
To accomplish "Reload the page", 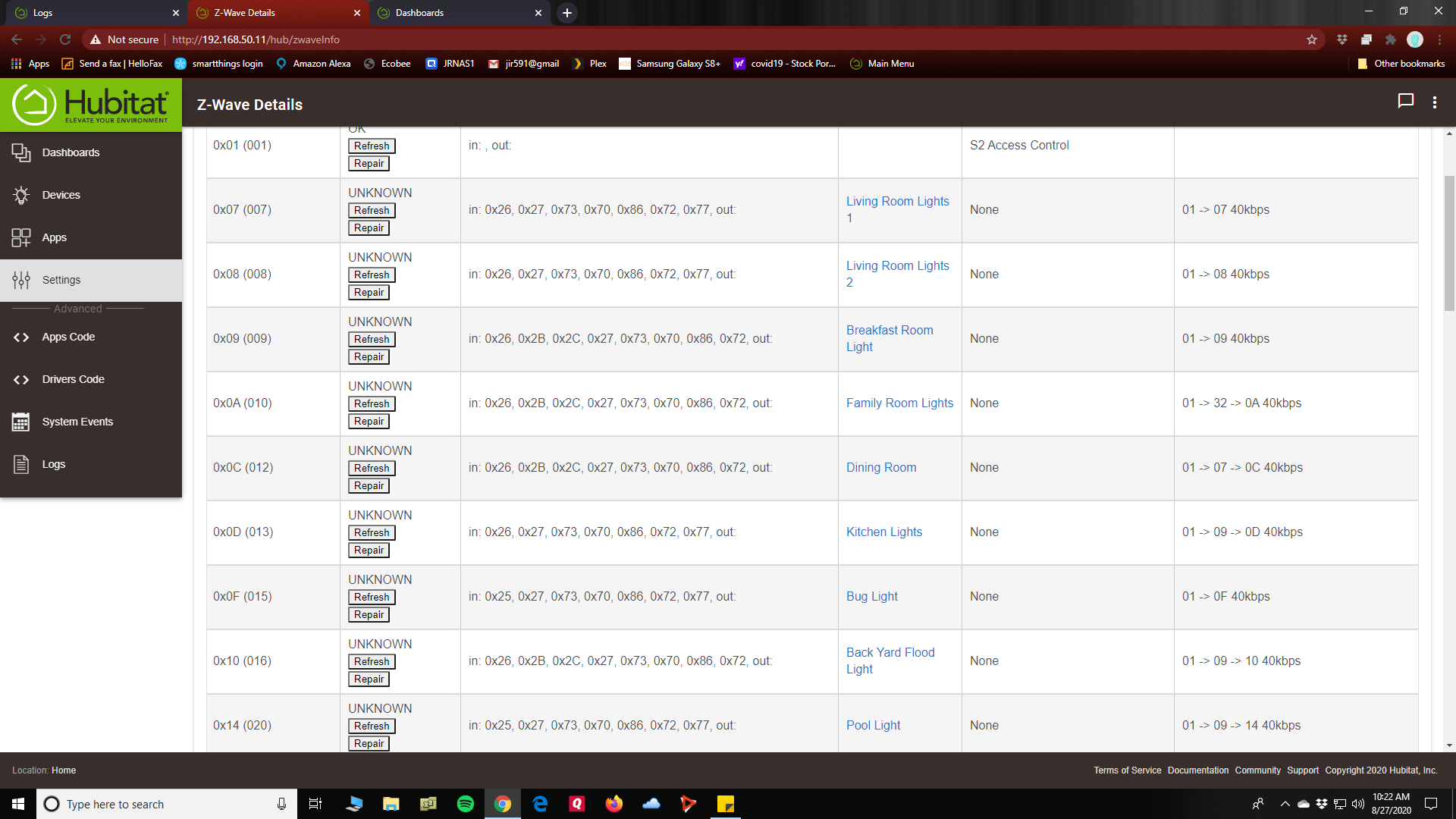I will tap(65, 39).
